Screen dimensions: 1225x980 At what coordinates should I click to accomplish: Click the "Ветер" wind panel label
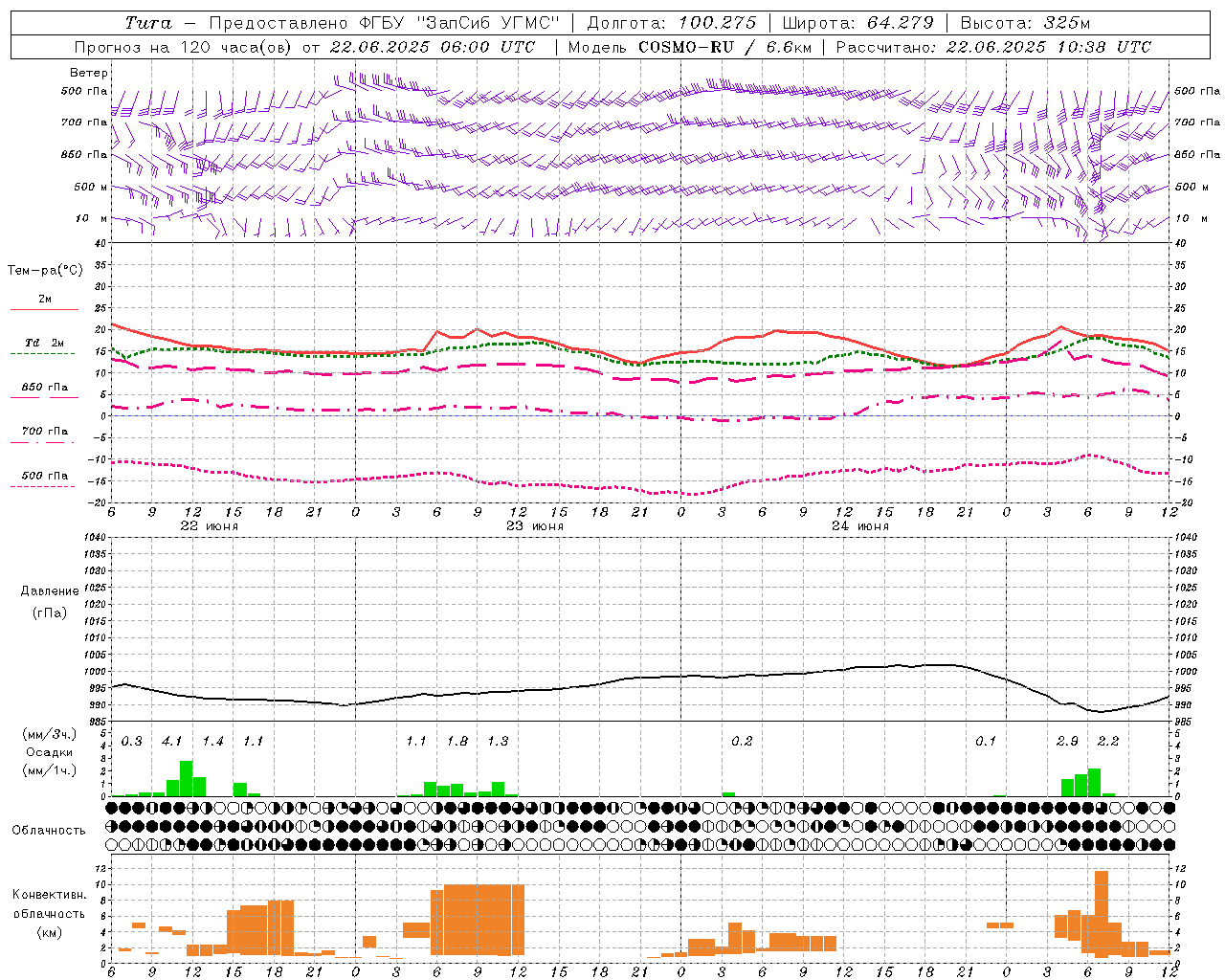click(x=89, y=73)
